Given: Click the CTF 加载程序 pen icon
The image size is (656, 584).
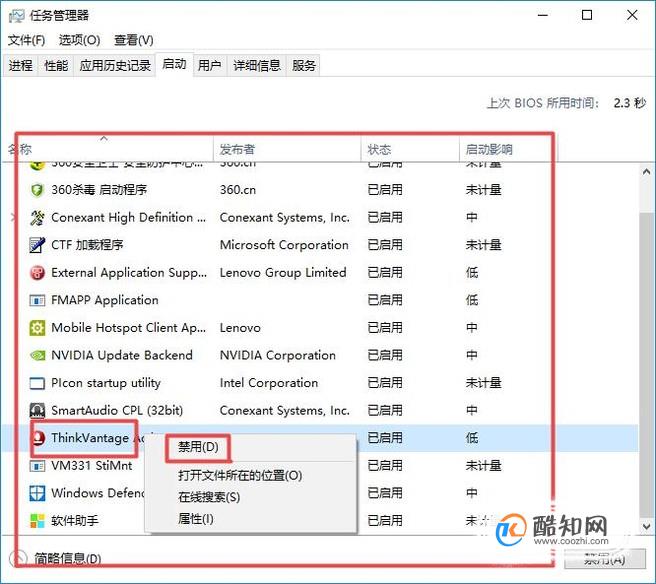Looking at the screenshot, I should pos(37,245).
